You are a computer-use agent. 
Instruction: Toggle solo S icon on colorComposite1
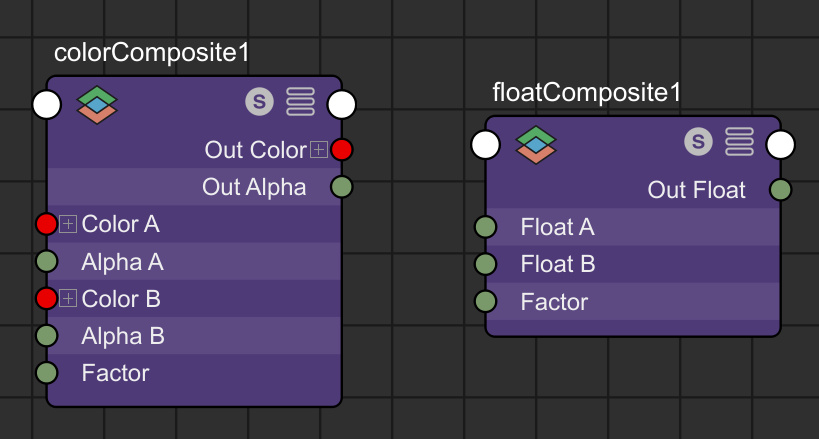point(260,102)
